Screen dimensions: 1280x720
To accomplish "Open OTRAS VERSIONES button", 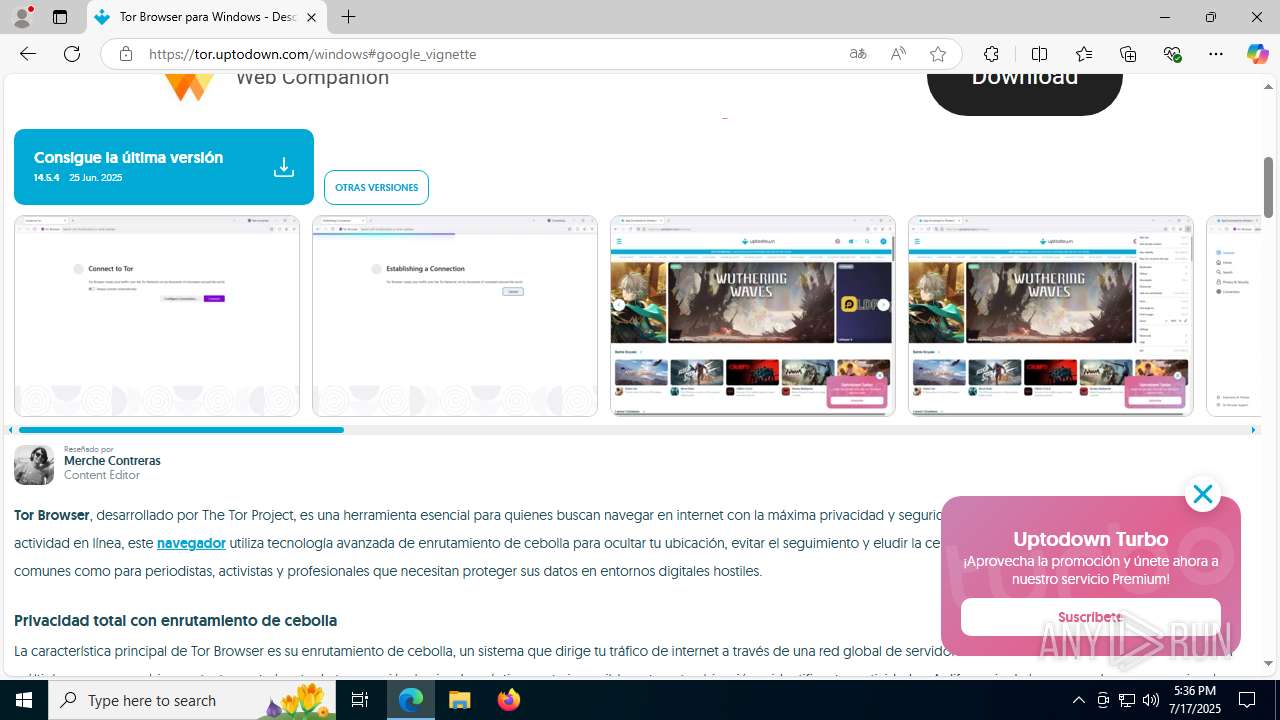I will pyautogui.click(x=376, y=187).
